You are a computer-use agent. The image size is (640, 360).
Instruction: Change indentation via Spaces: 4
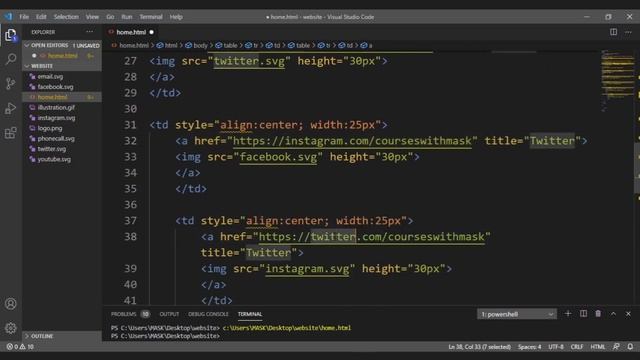tap(529, 347)
